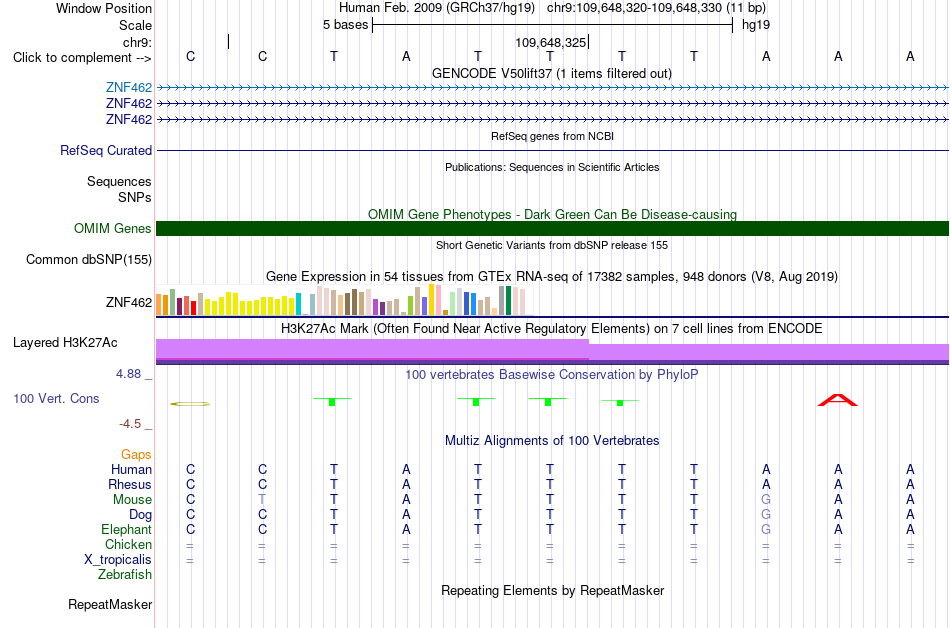Screen dimensions: 950x628
Task: Click the olive C glyph in PhyloP track
Action: coord(190,404)
